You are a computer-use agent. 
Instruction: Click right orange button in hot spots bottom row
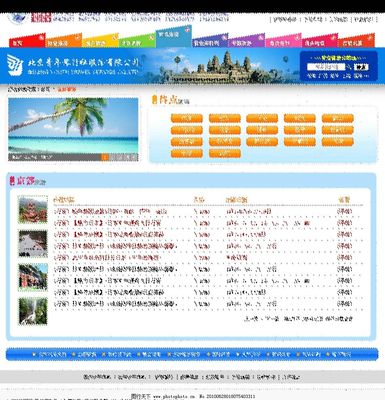coord(225,153)
